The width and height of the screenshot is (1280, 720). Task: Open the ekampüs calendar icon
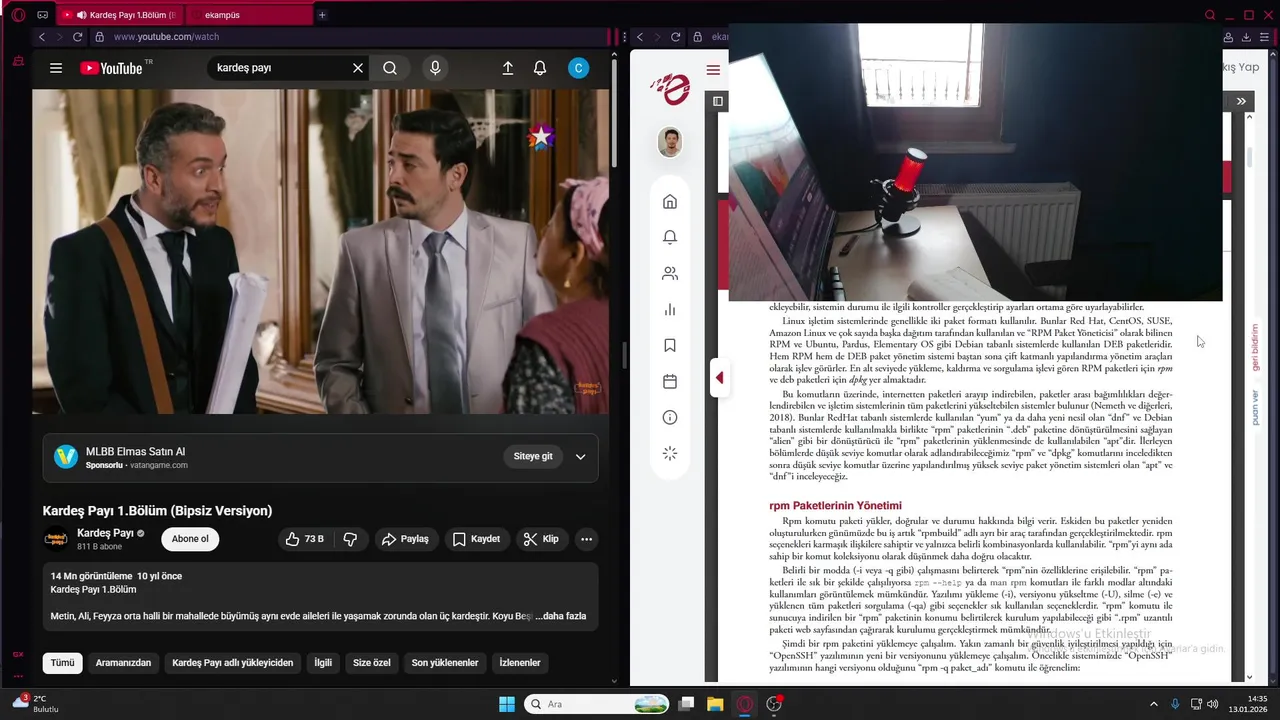(670, 381)
